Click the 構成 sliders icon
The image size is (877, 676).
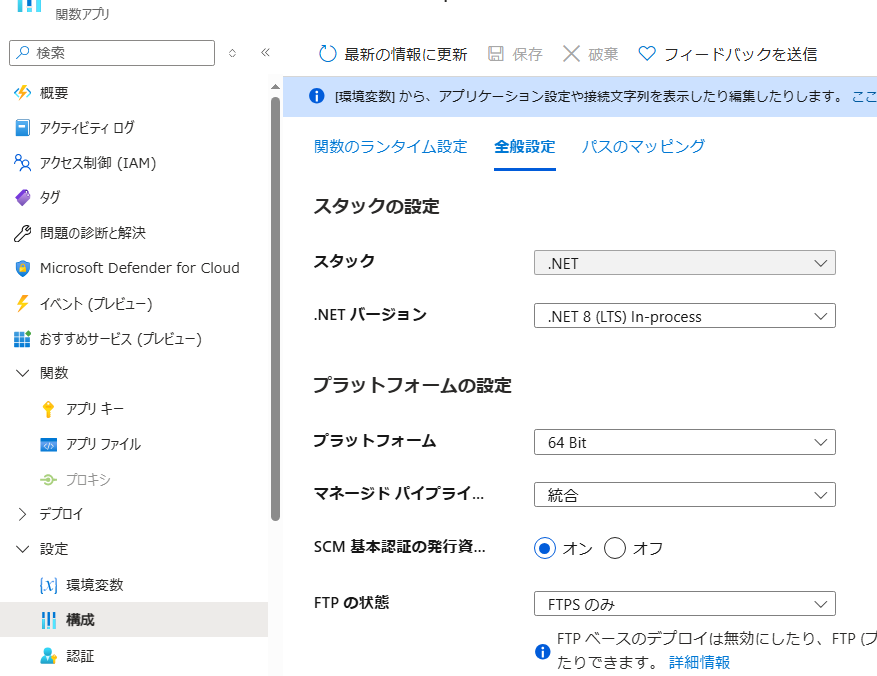point(49,620)
